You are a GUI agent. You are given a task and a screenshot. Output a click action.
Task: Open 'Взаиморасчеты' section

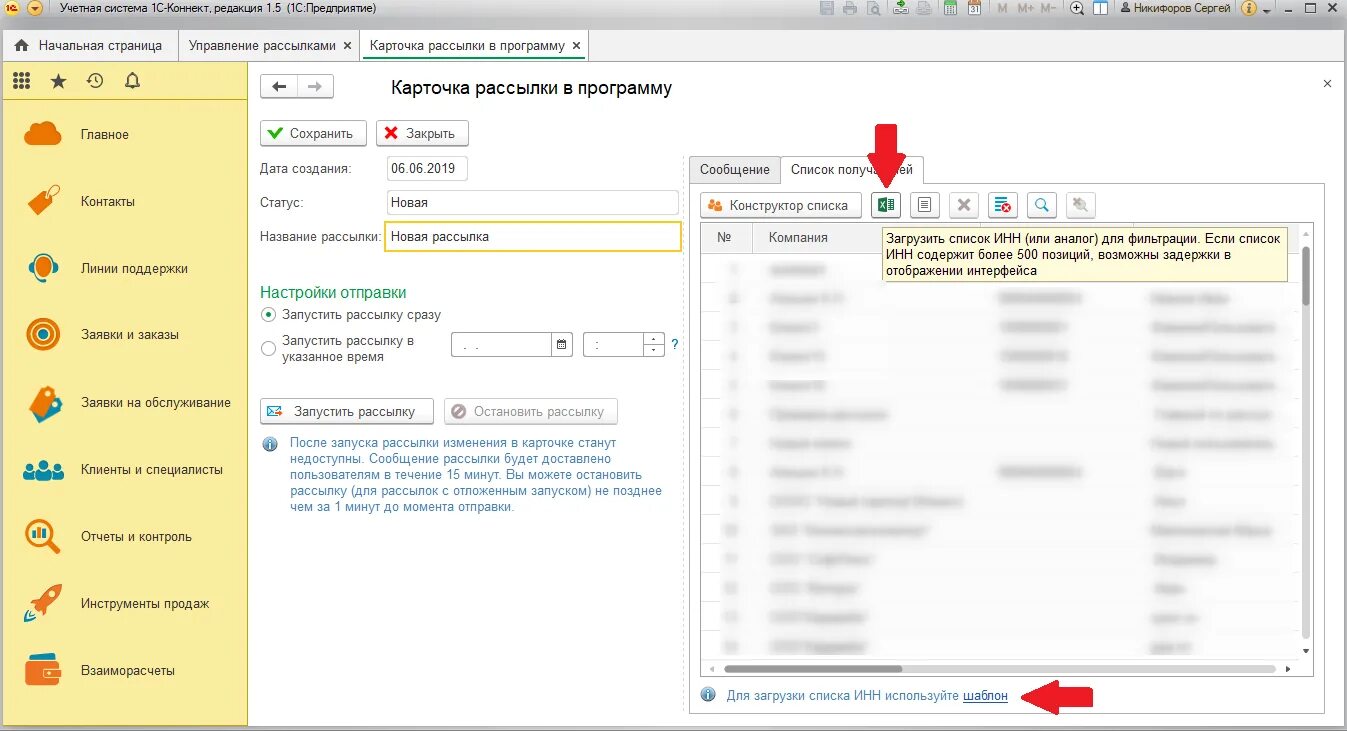124,671
